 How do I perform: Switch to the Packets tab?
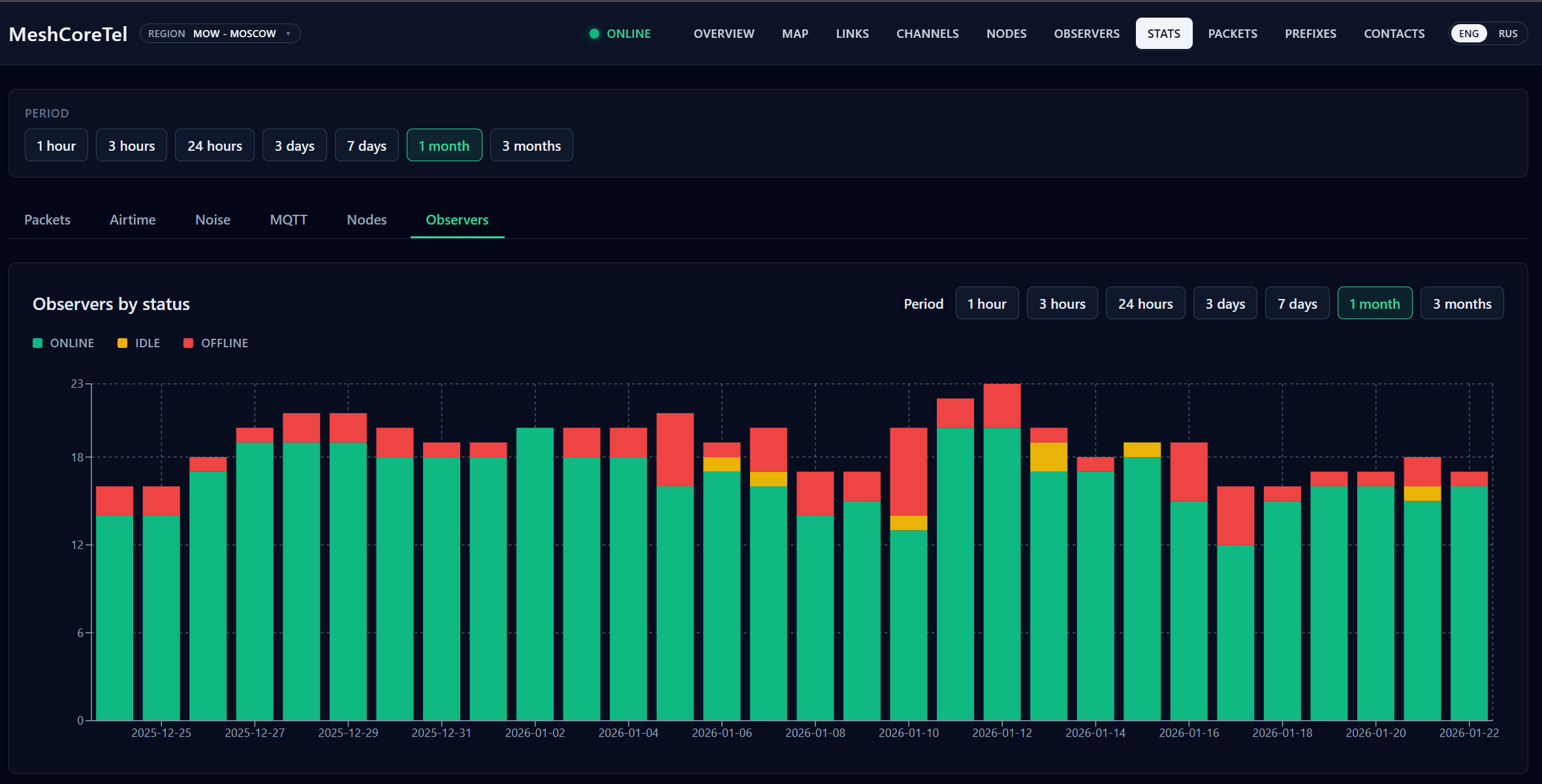47,220
